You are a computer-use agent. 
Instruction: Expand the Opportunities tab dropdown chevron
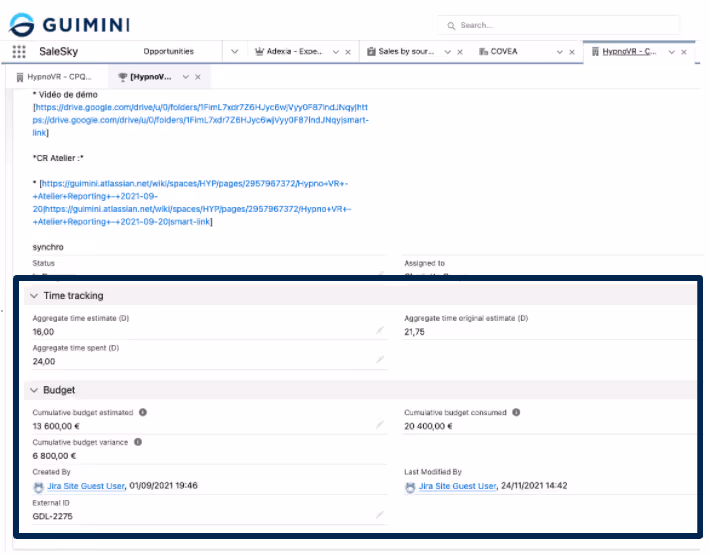[x=235, y=52]
